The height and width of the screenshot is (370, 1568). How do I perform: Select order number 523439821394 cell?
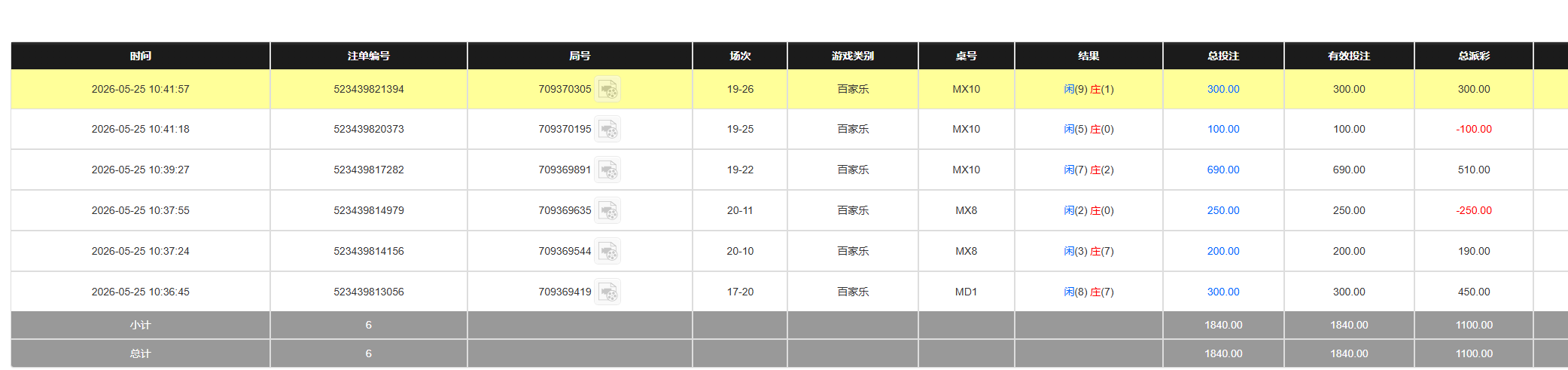369,89
